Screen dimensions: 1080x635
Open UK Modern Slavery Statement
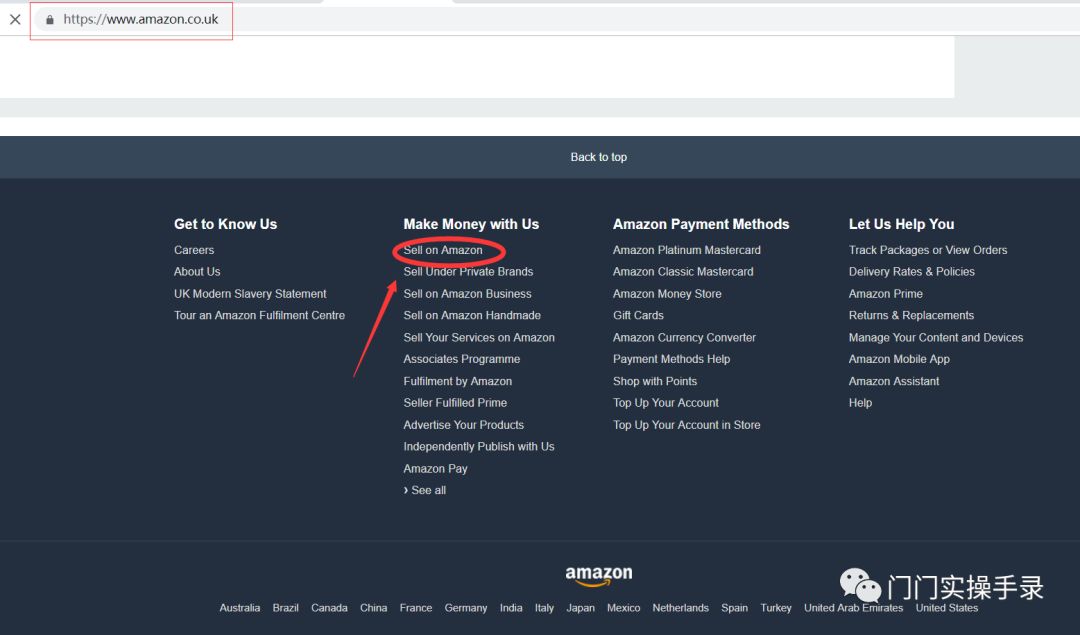[250, 293]
